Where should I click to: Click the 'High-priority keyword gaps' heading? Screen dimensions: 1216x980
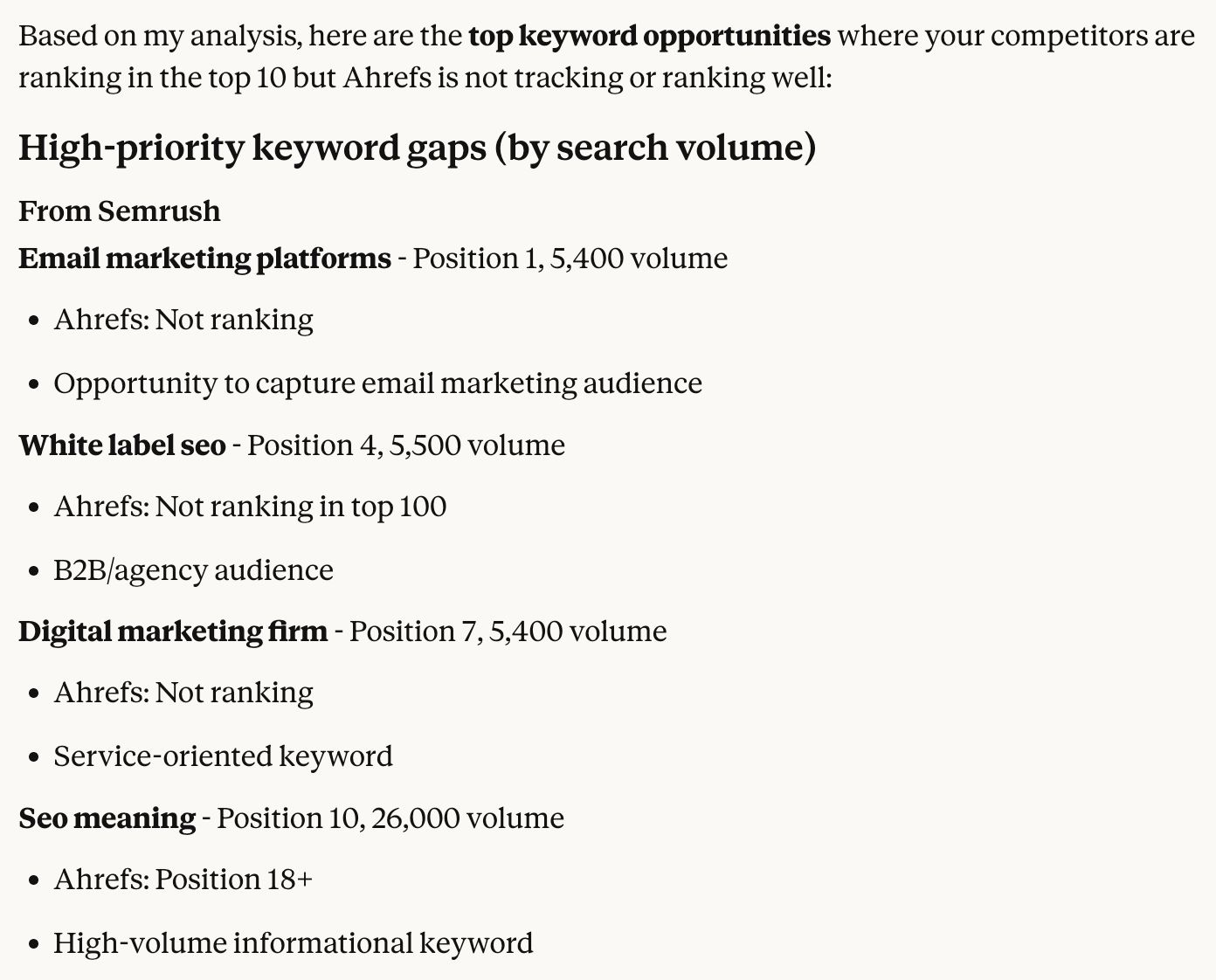[417, 147]
